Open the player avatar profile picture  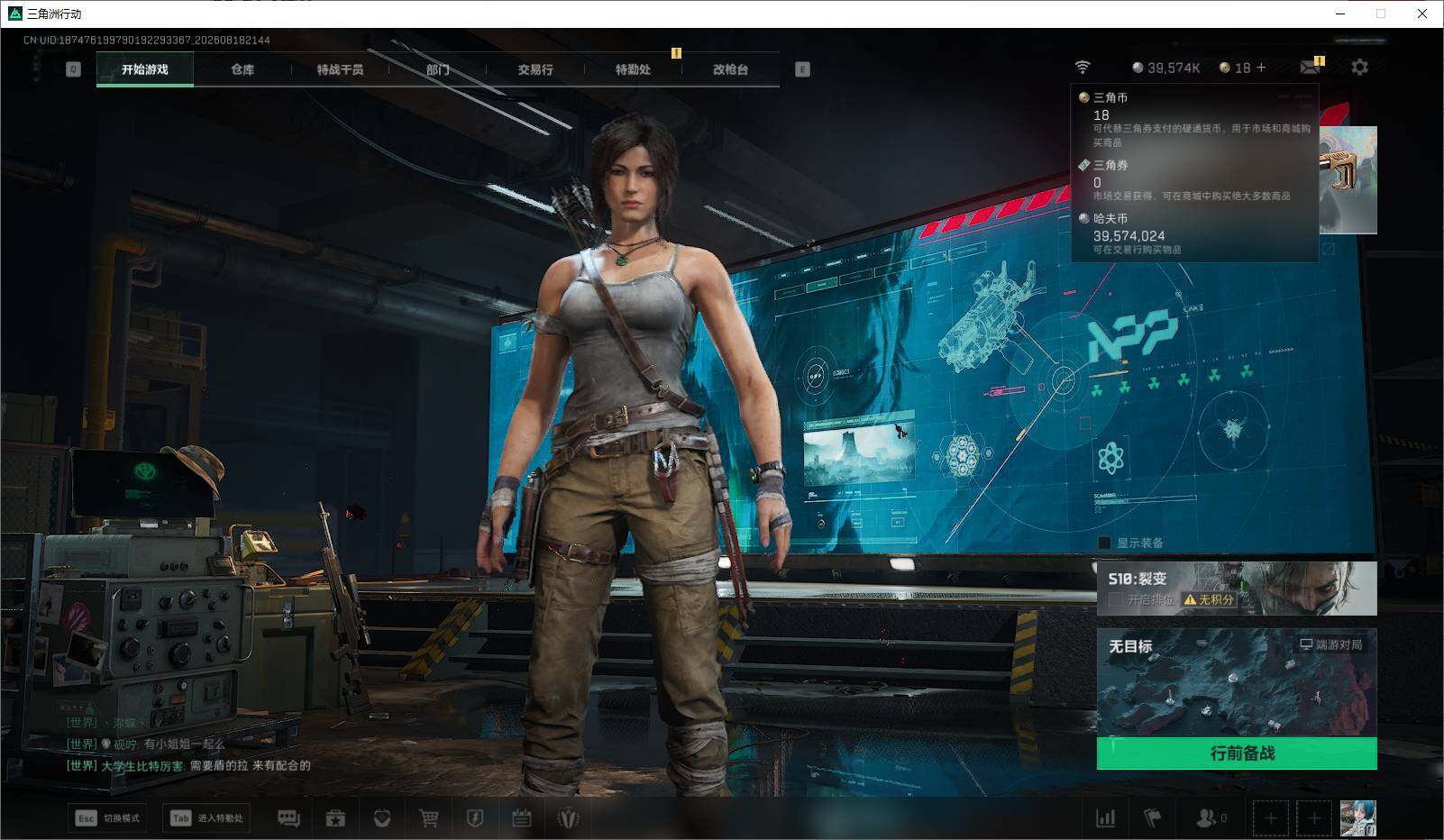(1358, 818)
